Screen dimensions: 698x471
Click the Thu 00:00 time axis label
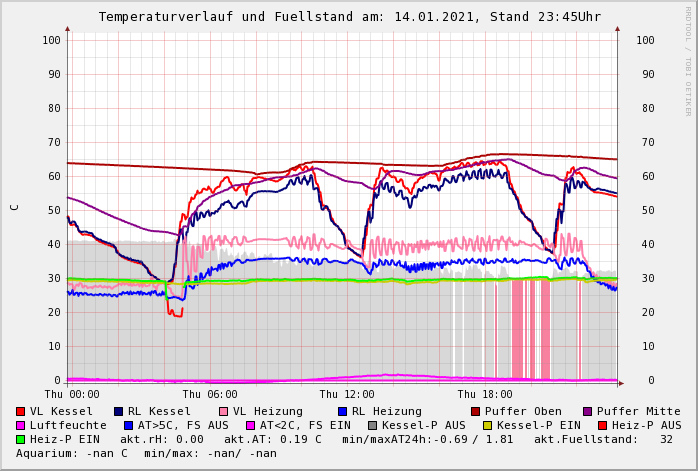tap(72, 395)
